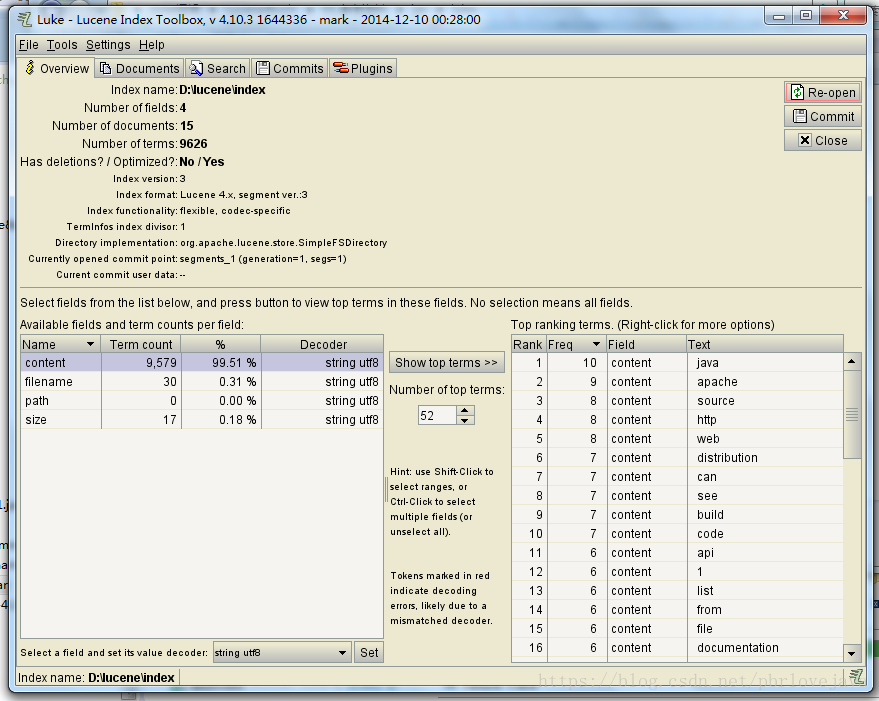Select the term 'build' row
The width and height of the screenshot is (879, 701).
click(677, 515)
